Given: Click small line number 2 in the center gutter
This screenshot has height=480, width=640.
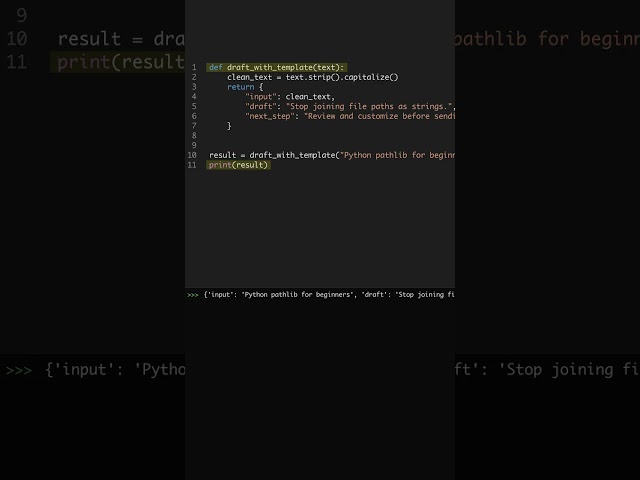Looking at the screenshot, I should tap(194, 77).
